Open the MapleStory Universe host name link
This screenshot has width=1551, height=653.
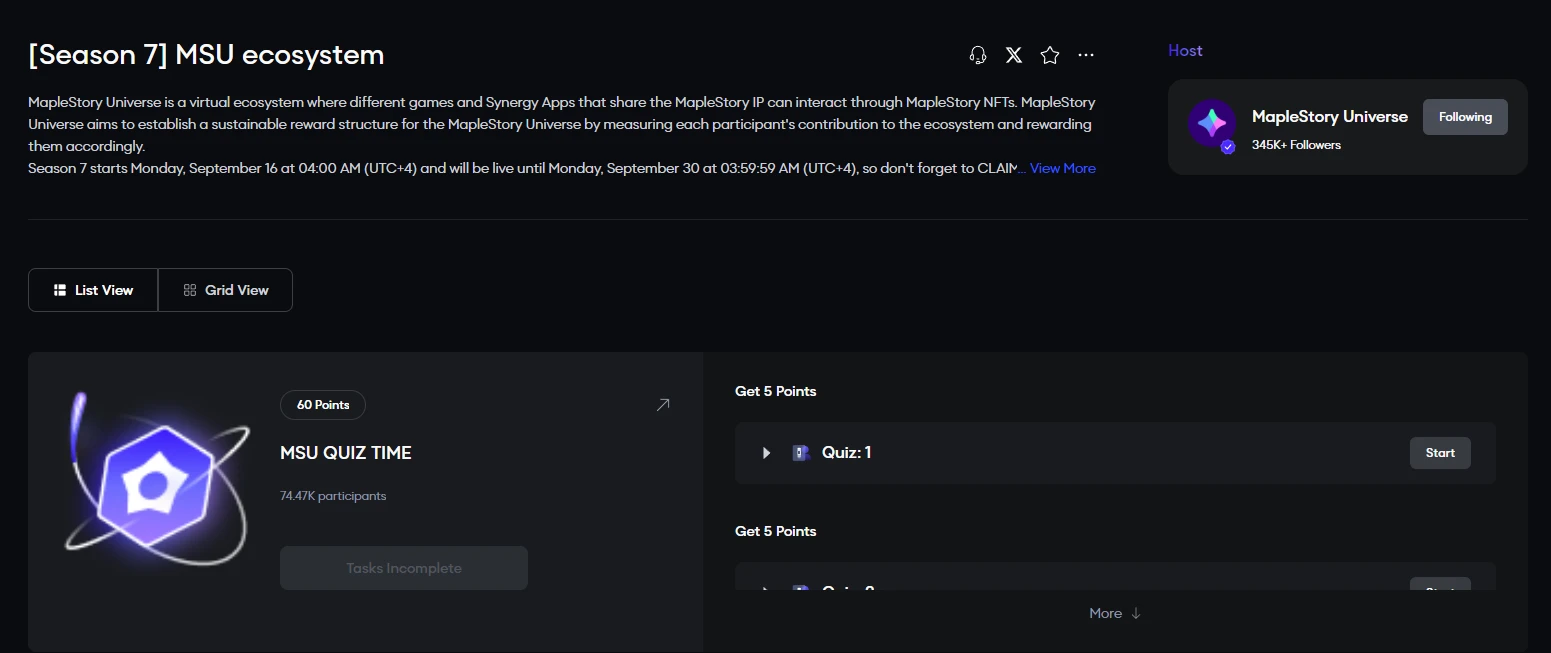pos(1329,117)
